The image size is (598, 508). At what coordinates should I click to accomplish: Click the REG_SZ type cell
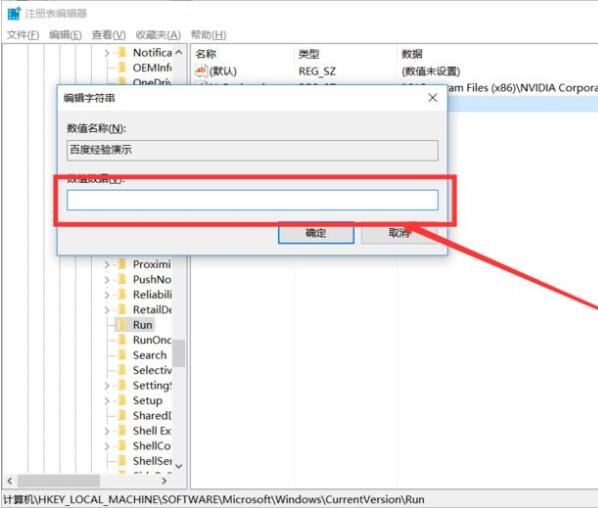point(317,71)
